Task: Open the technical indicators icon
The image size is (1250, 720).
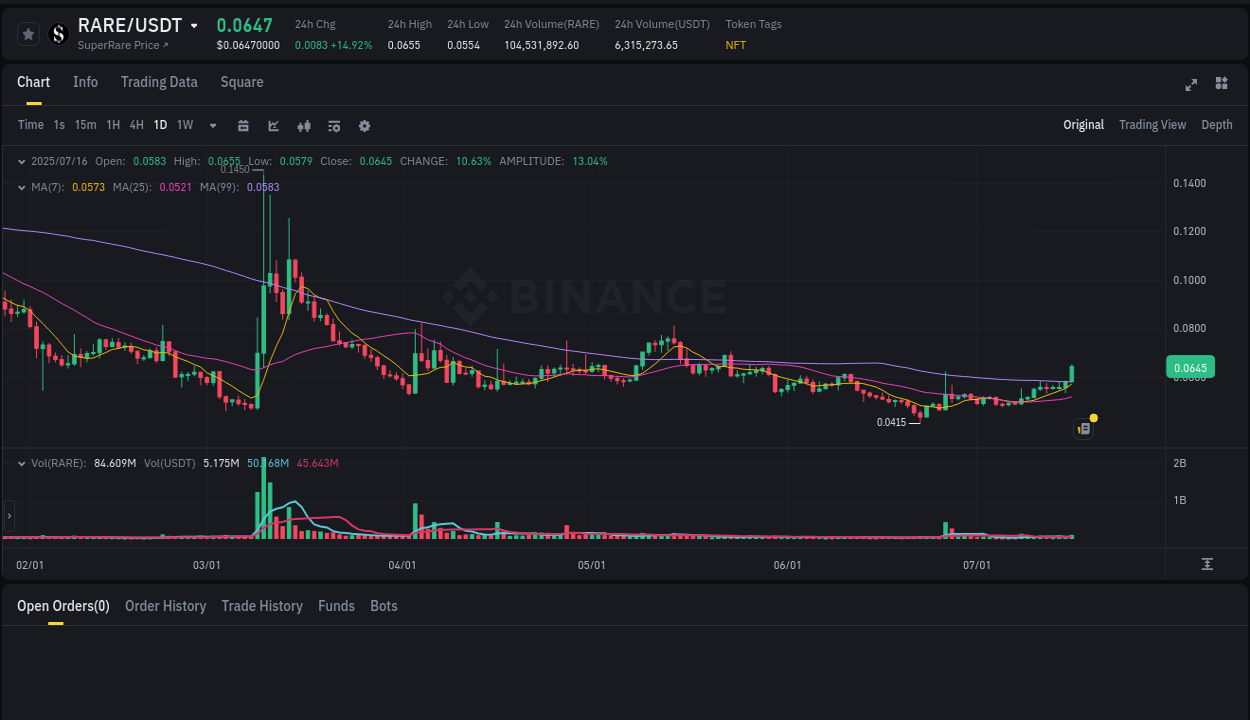Action: coord(334,126)
